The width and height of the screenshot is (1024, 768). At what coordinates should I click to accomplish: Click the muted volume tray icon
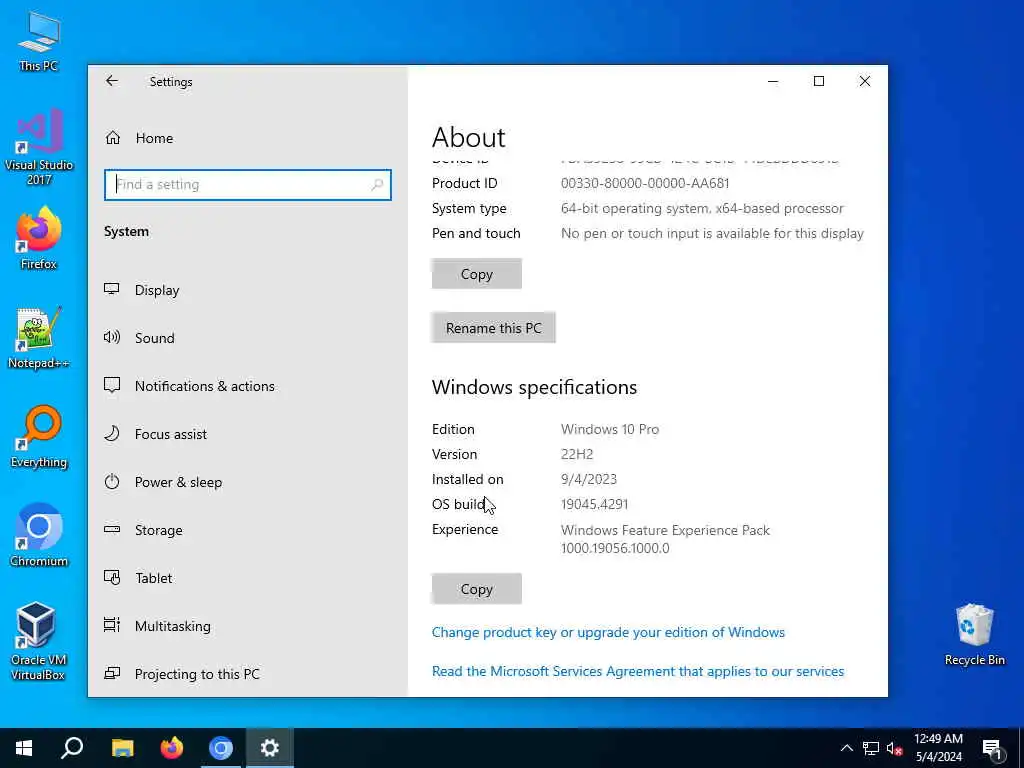(x=895, y=748)
